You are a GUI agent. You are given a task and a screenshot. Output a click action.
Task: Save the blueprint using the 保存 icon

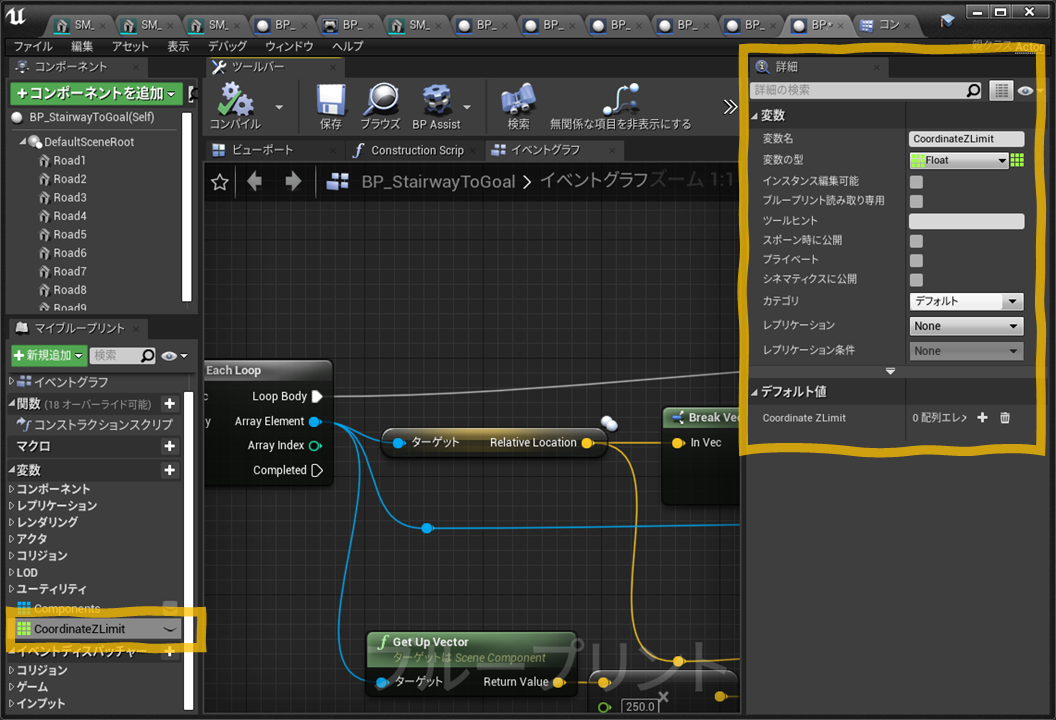pos(331,106)
